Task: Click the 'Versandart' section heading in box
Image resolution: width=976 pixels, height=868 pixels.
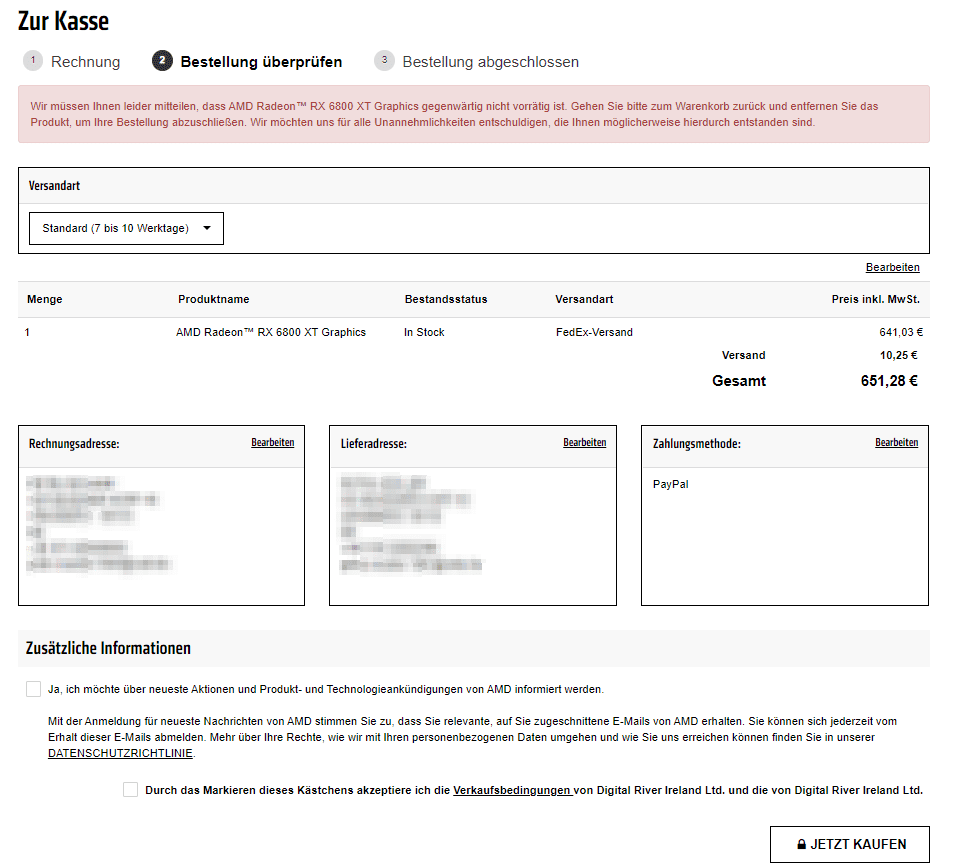Action: pos(54,186)
